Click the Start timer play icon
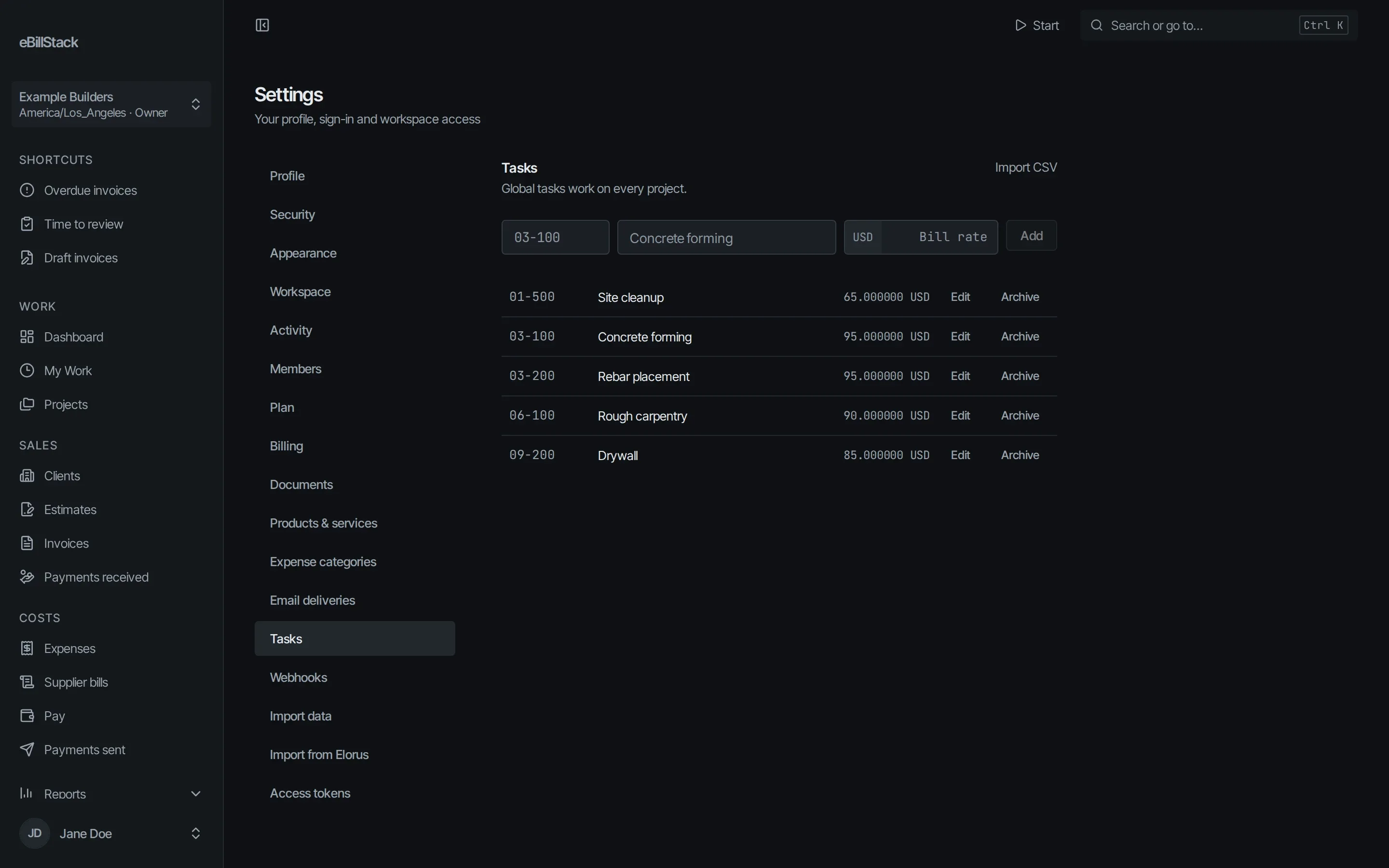The width and height of the screenshot is (1389, 868). click(1020, 25)
